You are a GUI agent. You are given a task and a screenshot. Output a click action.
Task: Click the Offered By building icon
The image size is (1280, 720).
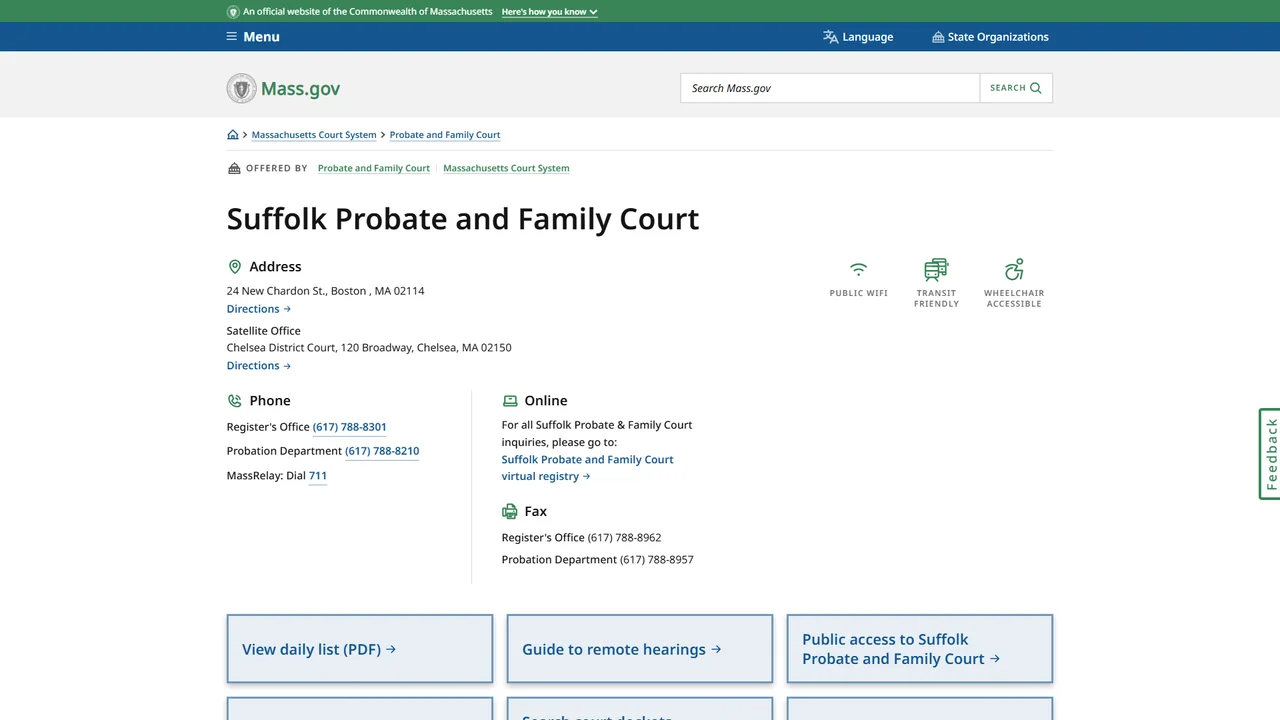coord(234,168)
